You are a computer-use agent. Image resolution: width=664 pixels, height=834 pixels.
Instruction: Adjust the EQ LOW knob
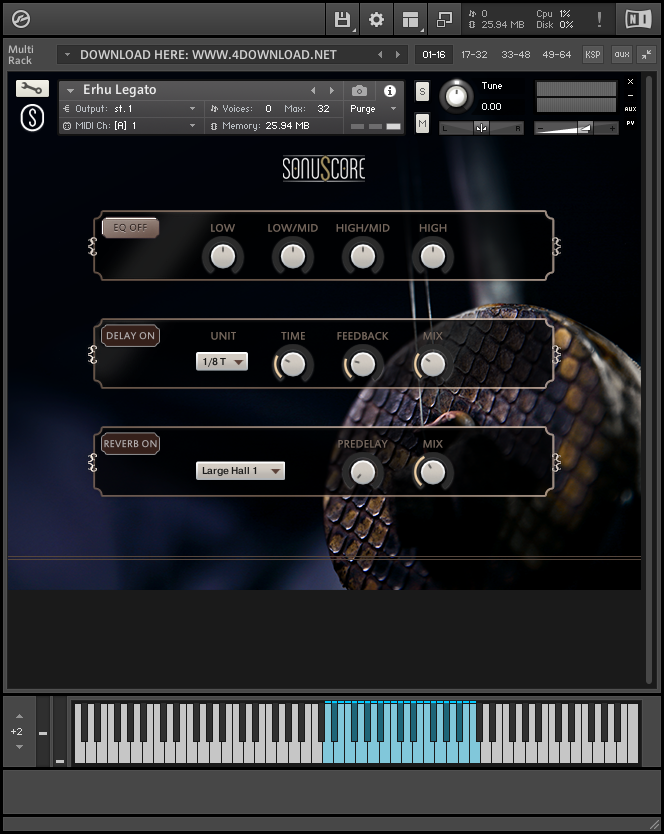click(x=222, y=256)
